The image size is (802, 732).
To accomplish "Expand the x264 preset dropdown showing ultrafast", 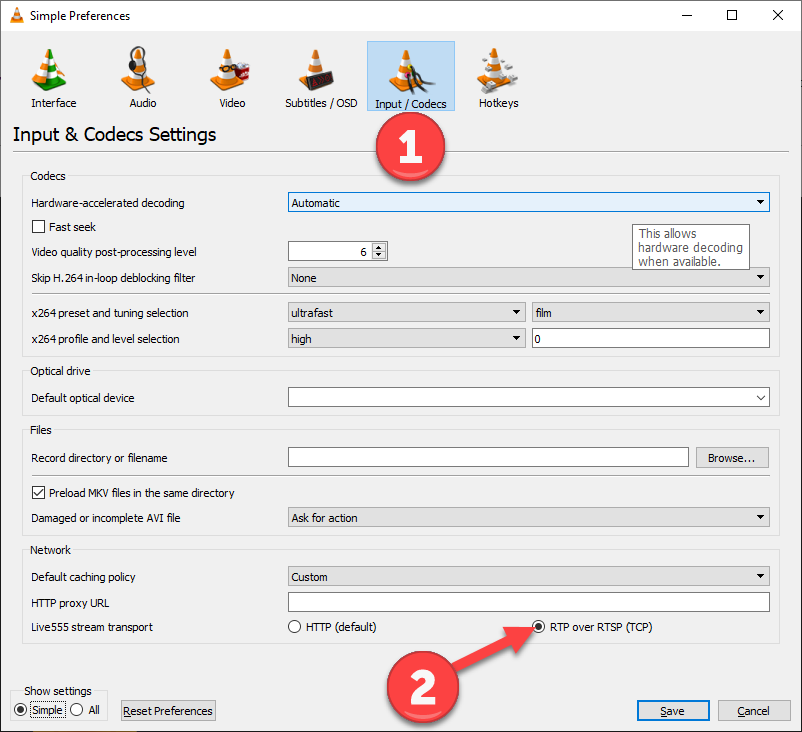I will (518, 312).
